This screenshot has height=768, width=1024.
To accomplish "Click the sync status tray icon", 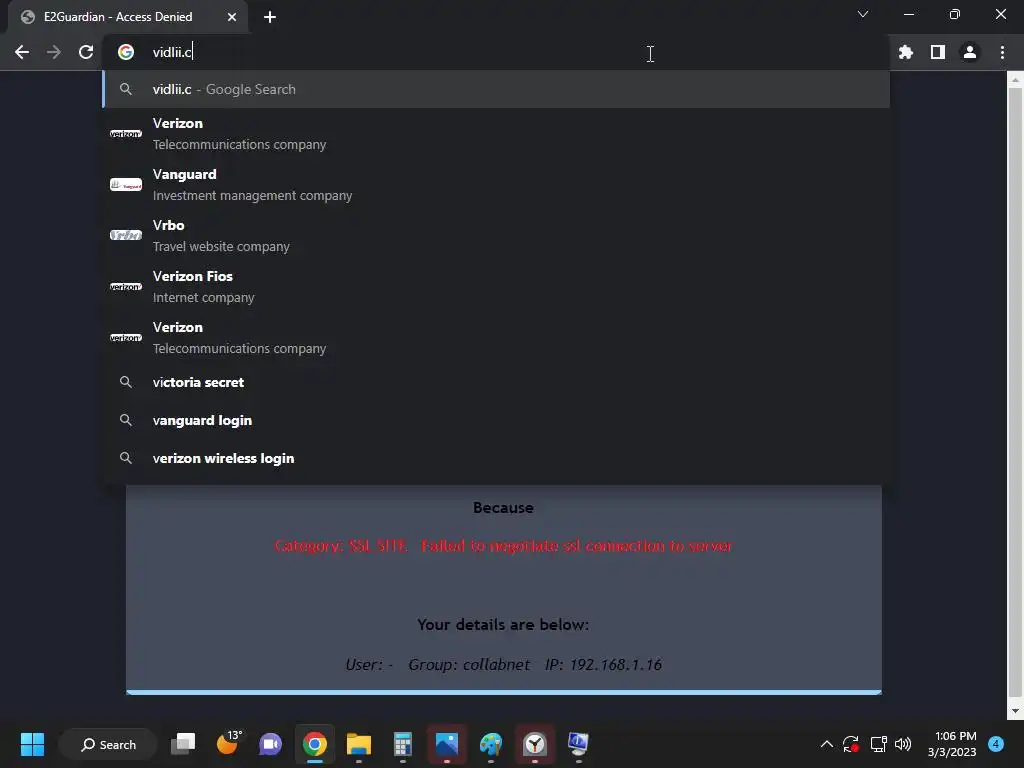I will [850, 744].
